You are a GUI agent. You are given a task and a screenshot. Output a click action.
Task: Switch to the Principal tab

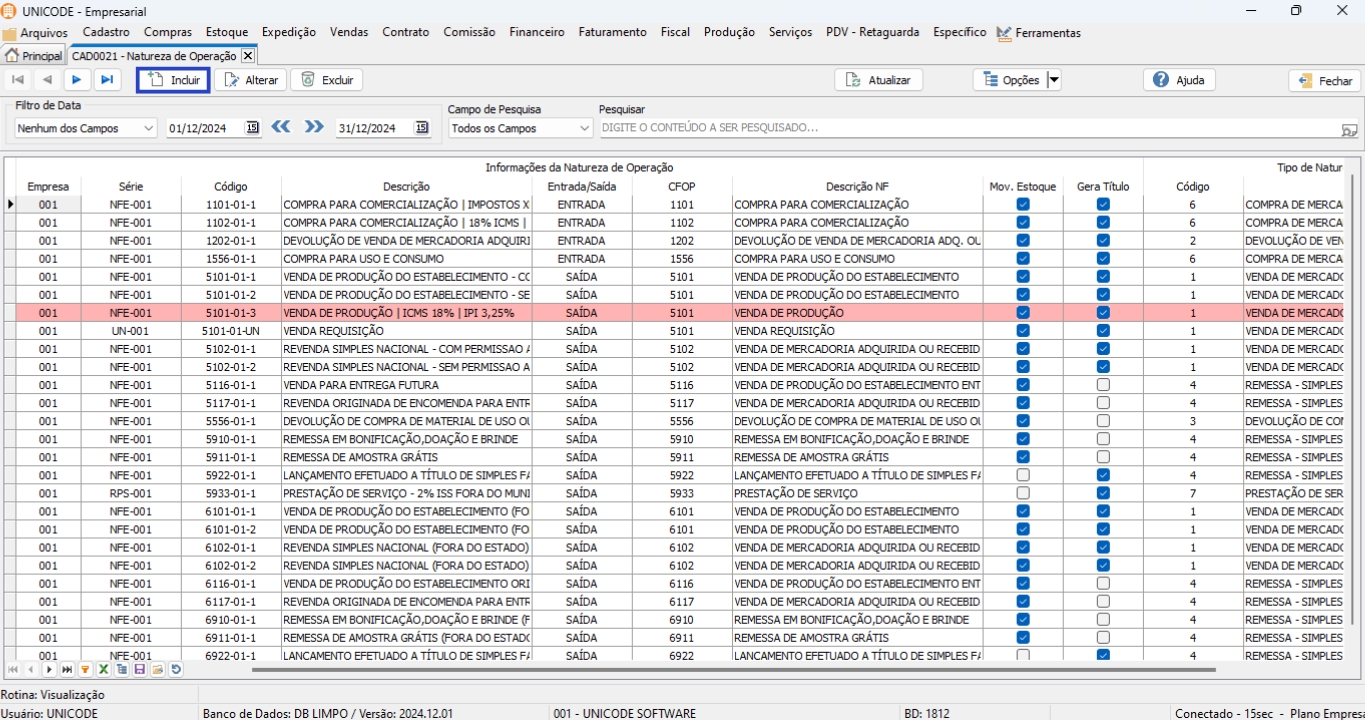click(x=34, y=56)
